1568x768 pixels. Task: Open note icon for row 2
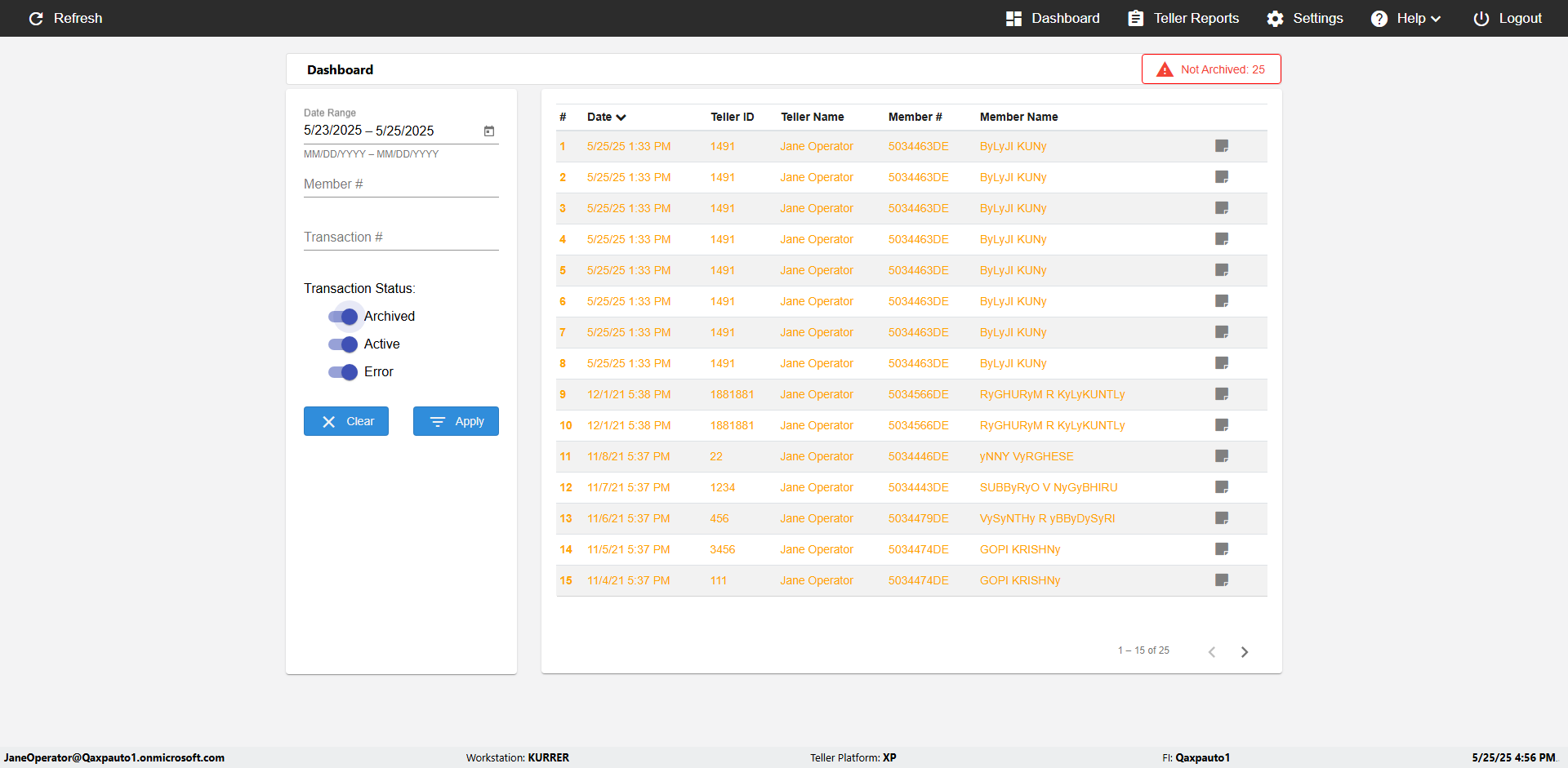[1222, 177]
